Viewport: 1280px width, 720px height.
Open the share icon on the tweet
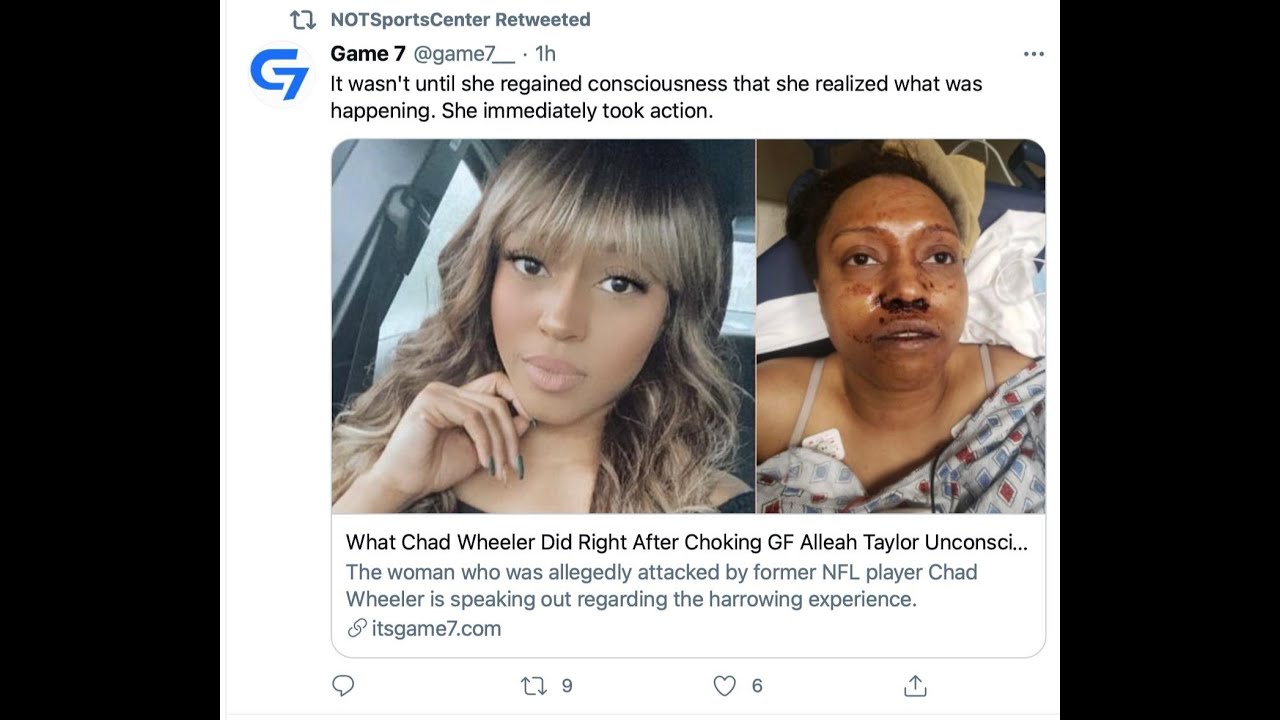click(x=915, y=686)
